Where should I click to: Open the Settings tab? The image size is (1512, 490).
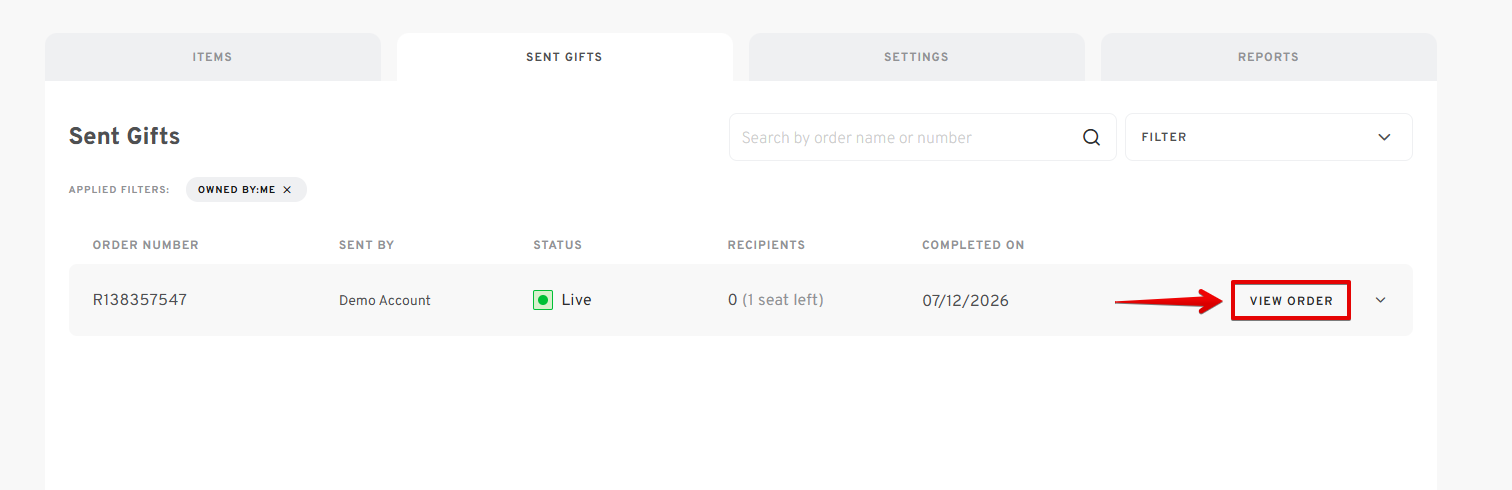click(x=916, y=57)
